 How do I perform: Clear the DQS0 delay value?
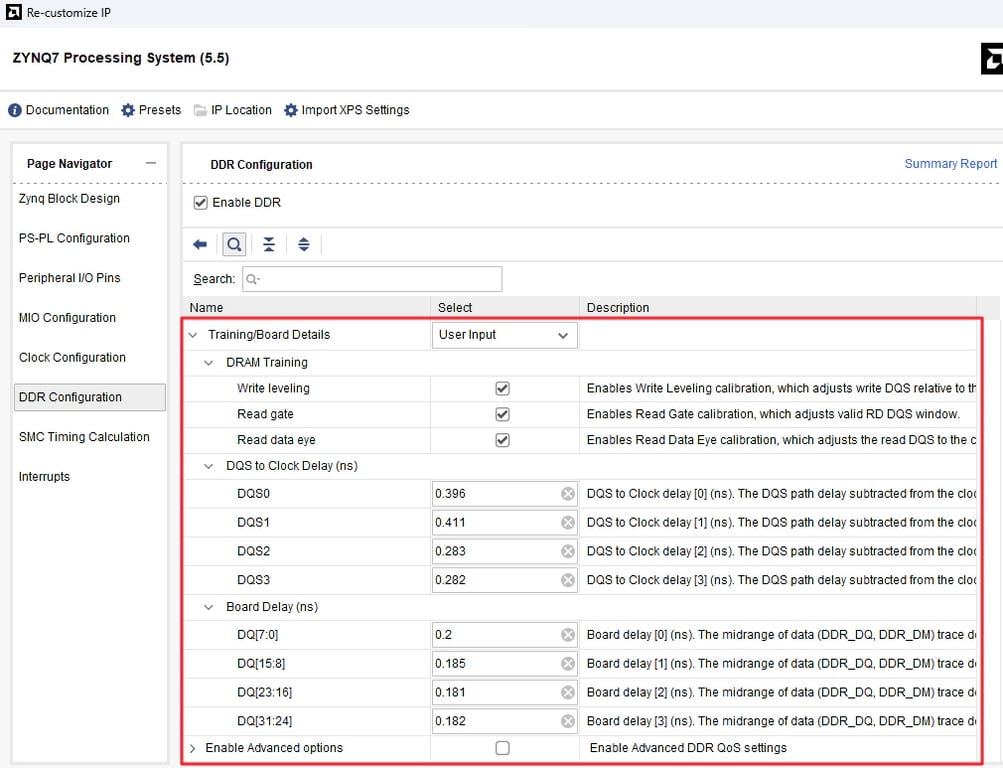point(567,494)
